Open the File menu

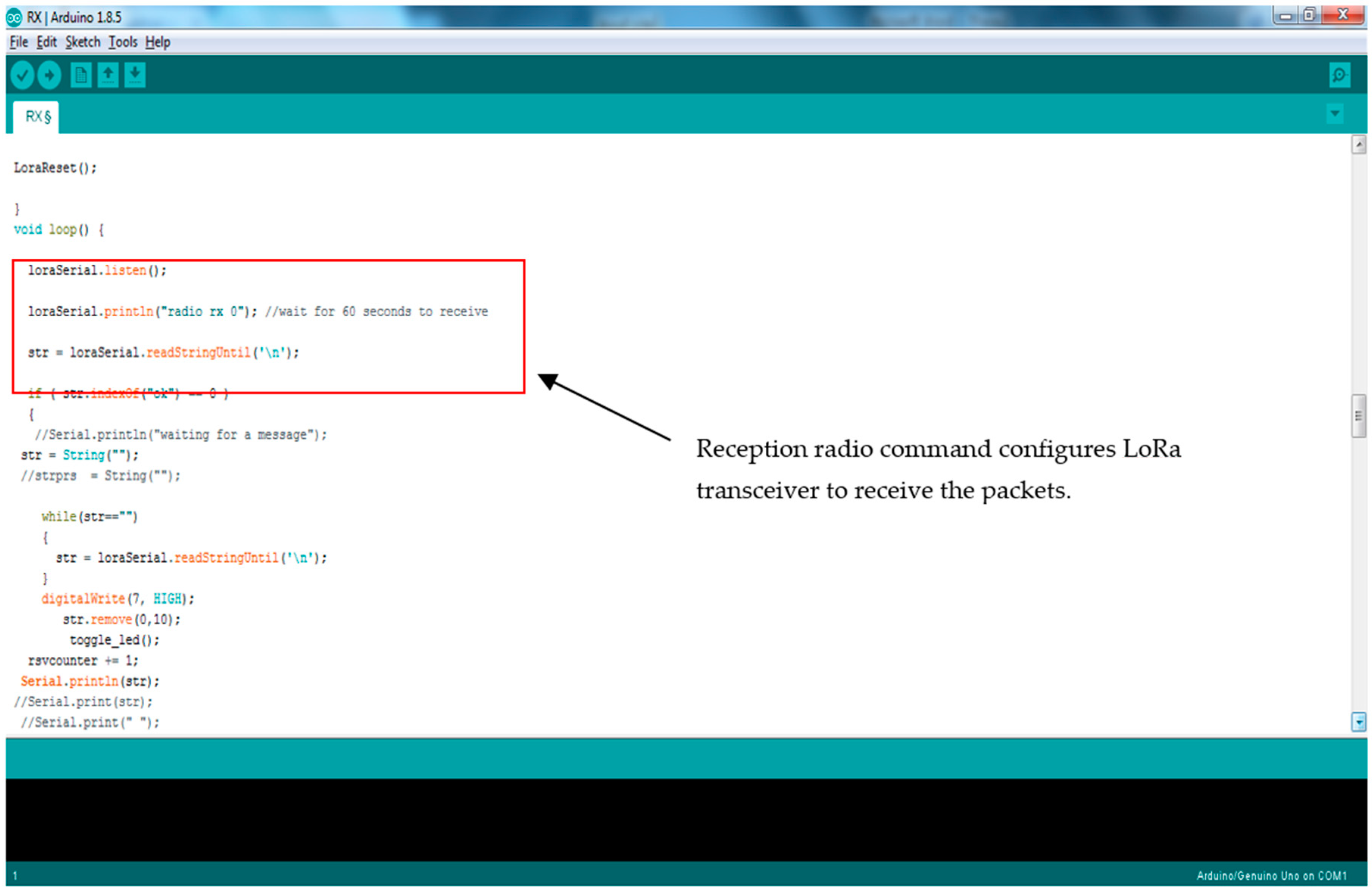(x=19, y=42)
